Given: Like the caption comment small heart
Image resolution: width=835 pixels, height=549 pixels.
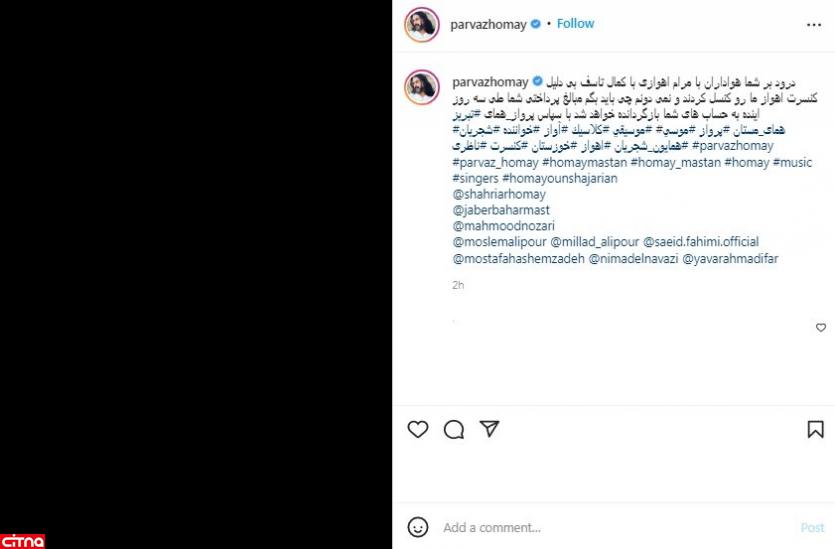Looking at the screenshot, I should [821, 327].
